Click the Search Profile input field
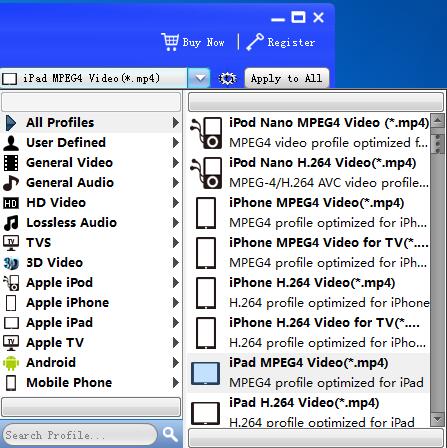 [79, 435]
